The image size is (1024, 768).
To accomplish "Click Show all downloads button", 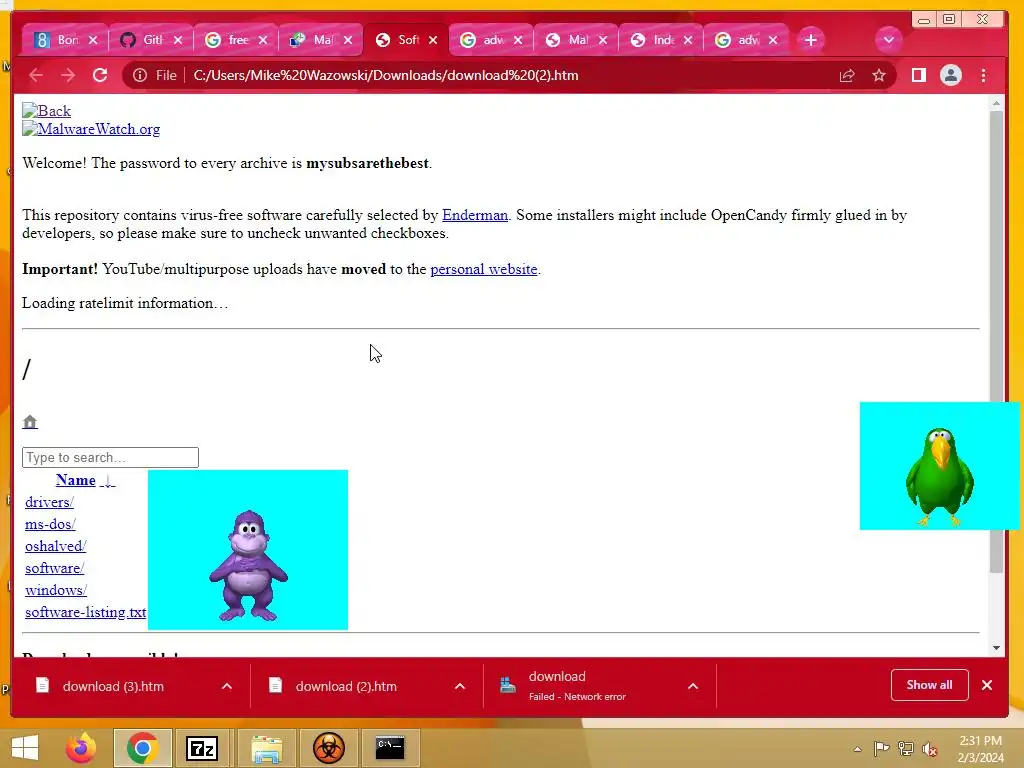I will point(929,685).
